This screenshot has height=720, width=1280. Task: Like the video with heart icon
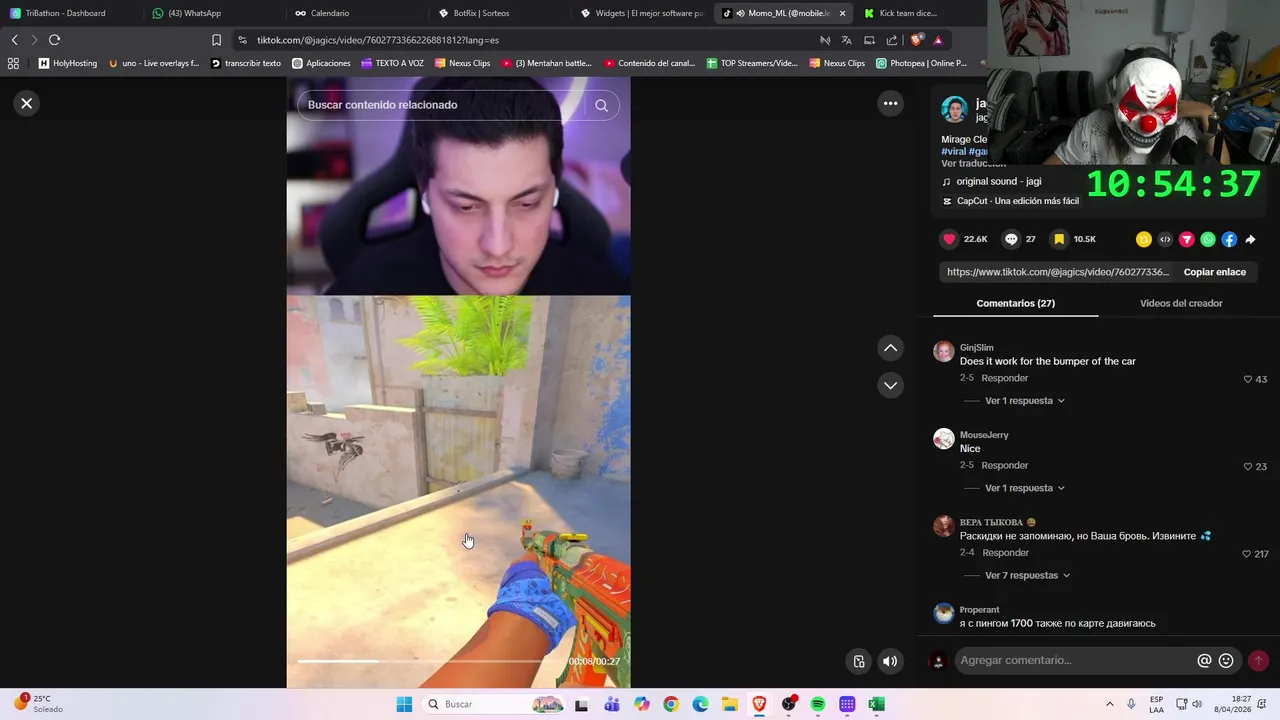pos(950,239)
